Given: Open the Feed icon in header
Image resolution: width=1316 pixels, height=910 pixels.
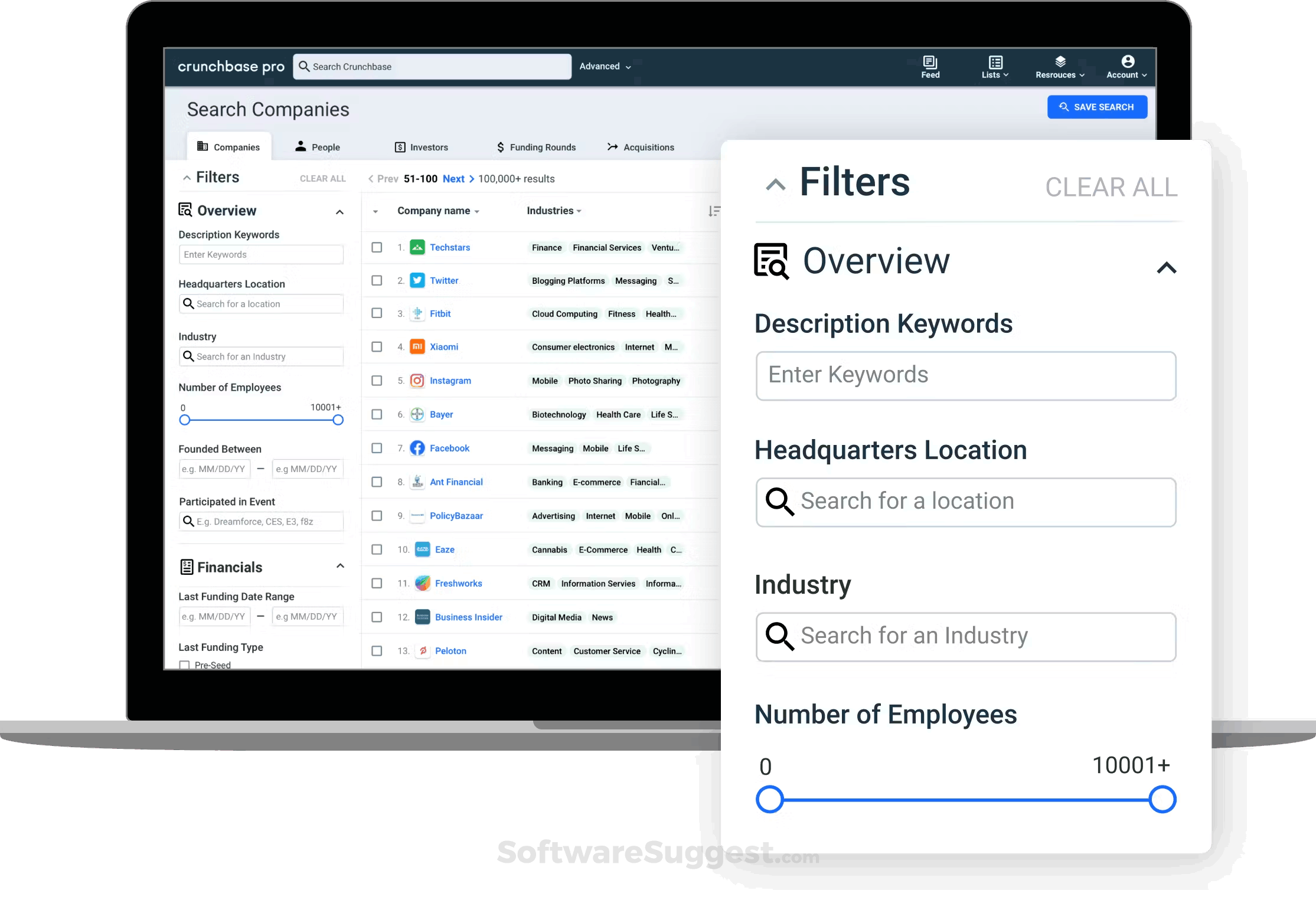Looking at the screenshot, I should coord(930,62).
